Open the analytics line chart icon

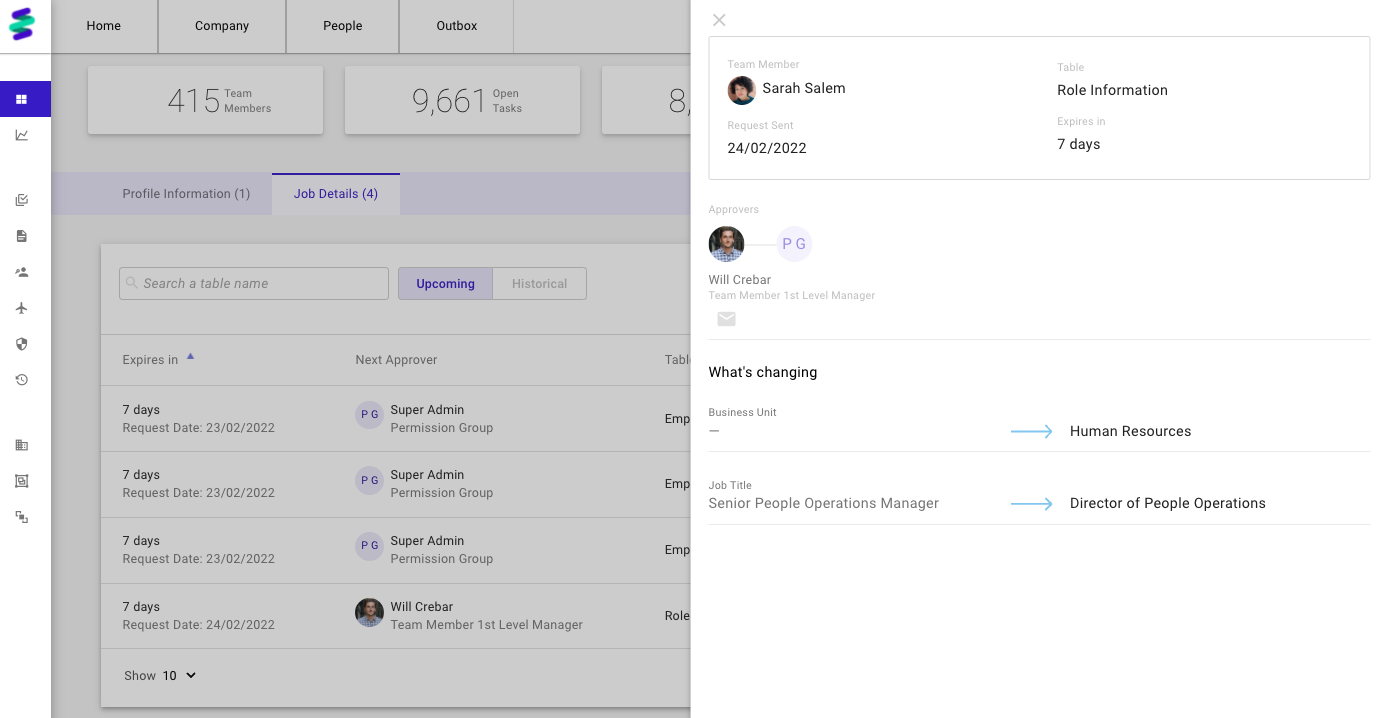coord(21,135)
